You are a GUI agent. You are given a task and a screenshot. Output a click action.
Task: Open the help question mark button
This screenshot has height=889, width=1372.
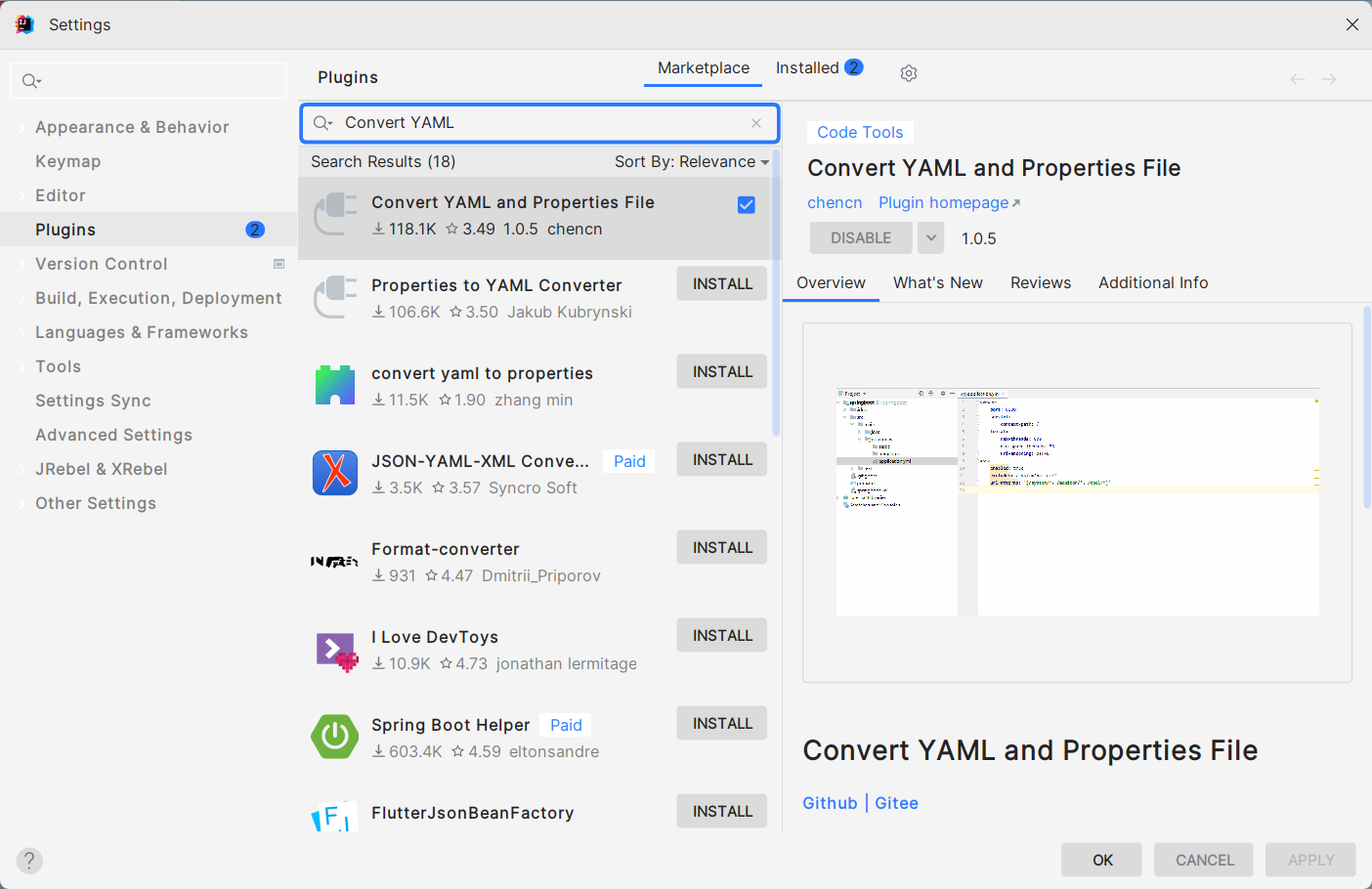click(x=29, y=861)
